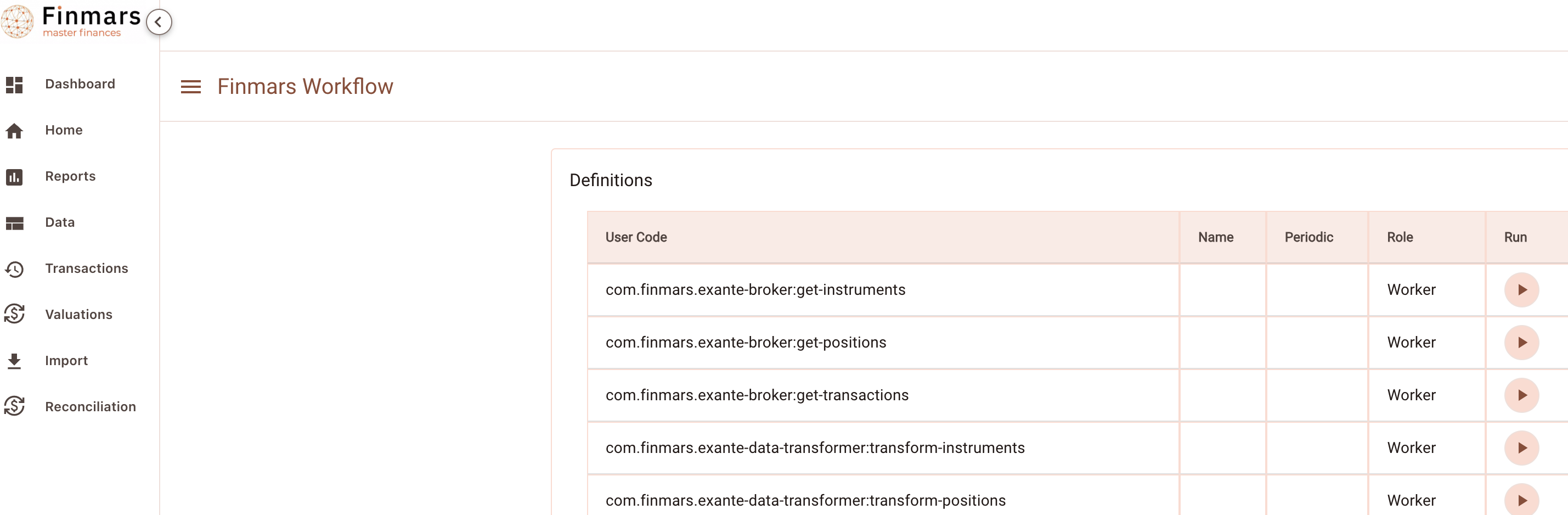Click the Data table icon

coord(14,223)
